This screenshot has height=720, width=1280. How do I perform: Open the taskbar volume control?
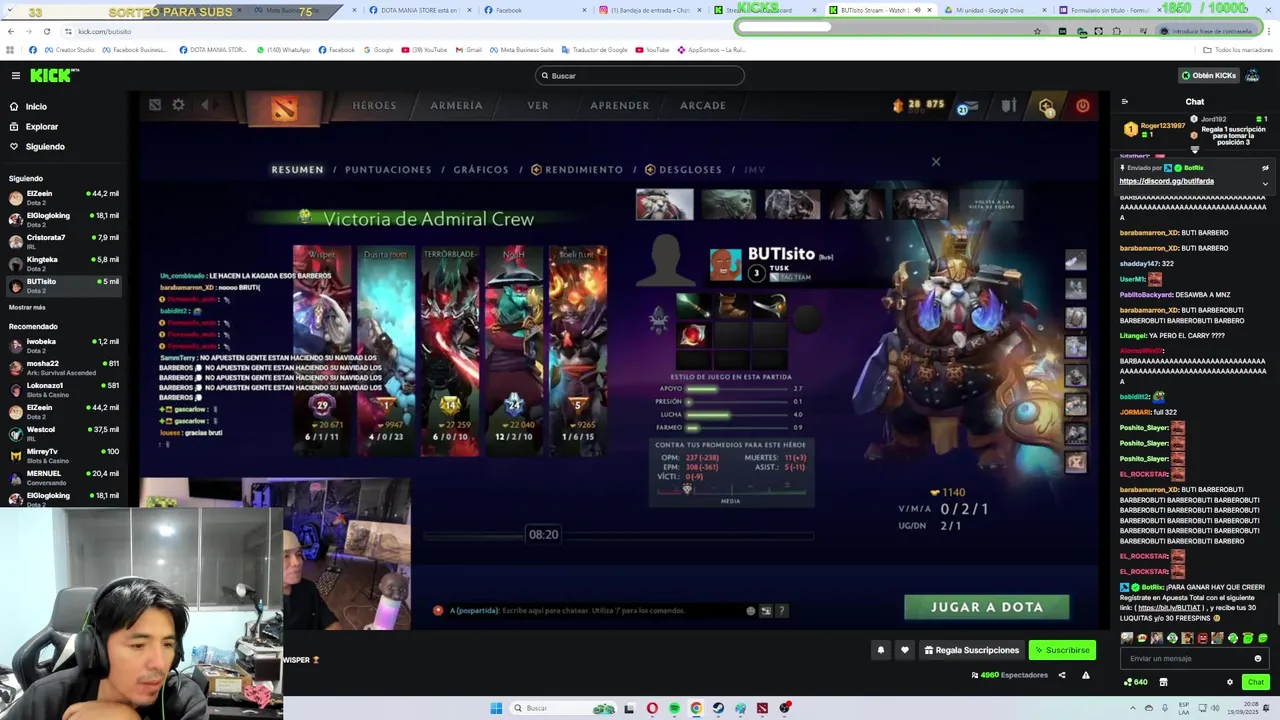(1213, 708)
